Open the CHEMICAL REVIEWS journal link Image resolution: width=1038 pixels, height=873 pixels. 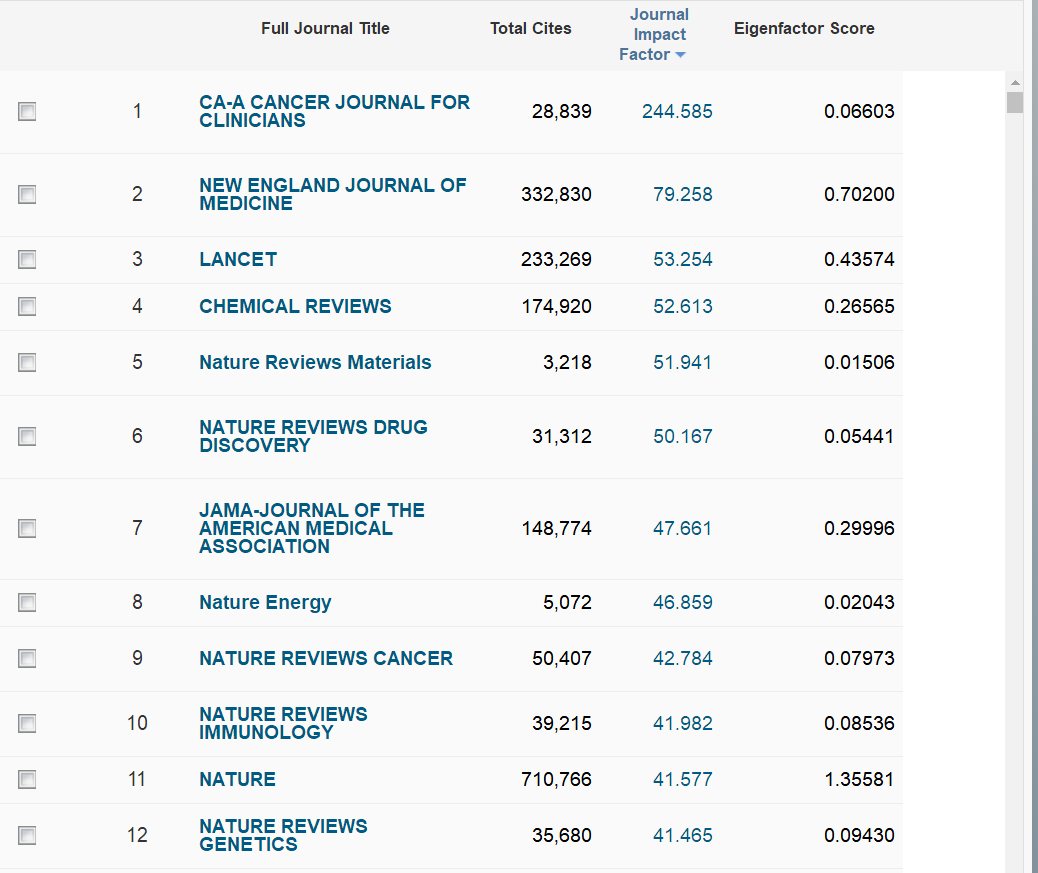pos(295,306)
